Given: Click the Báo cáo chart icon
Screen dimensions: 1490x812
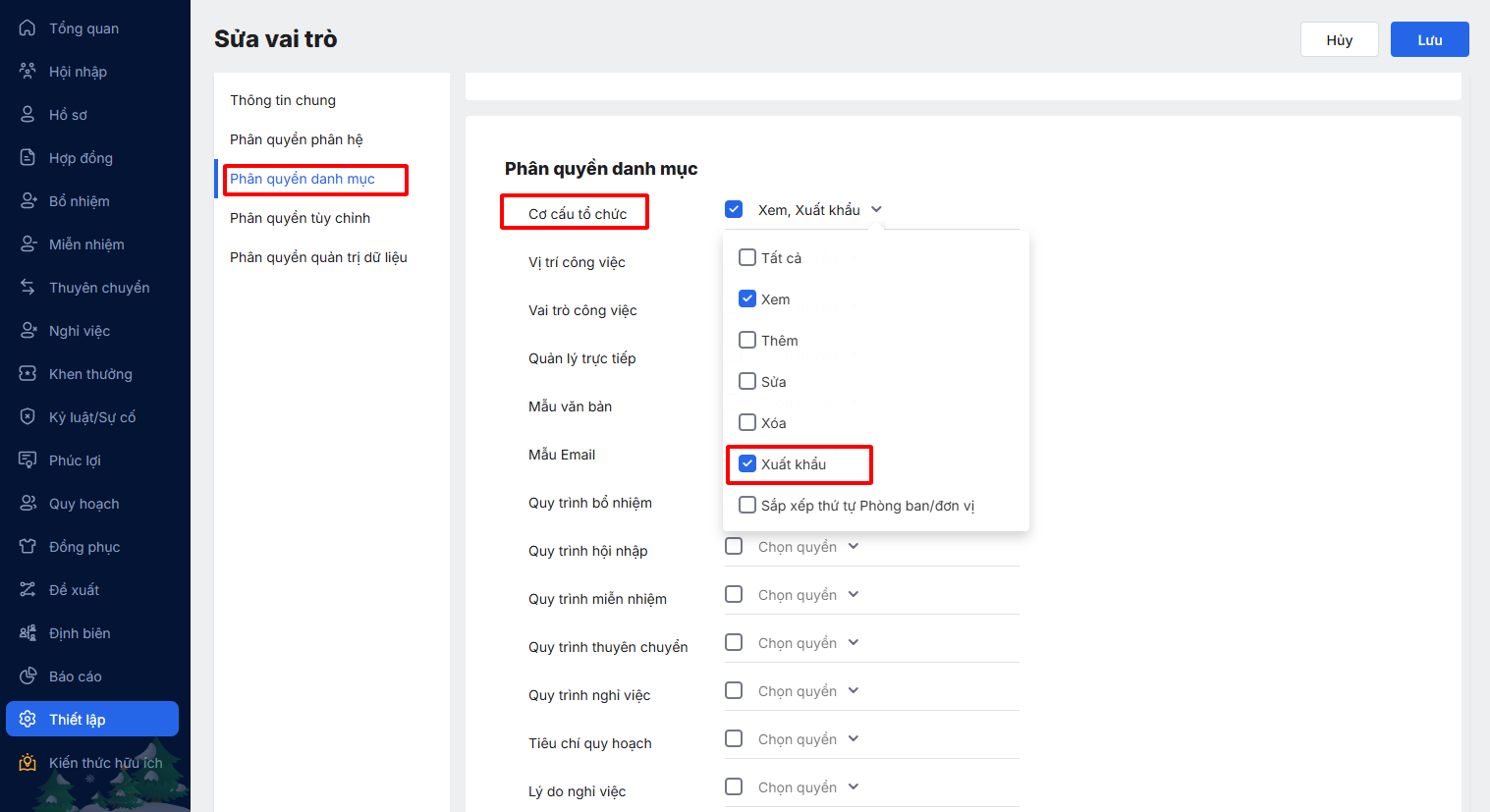Looking at the screenshot, I should tap(28, 677).
